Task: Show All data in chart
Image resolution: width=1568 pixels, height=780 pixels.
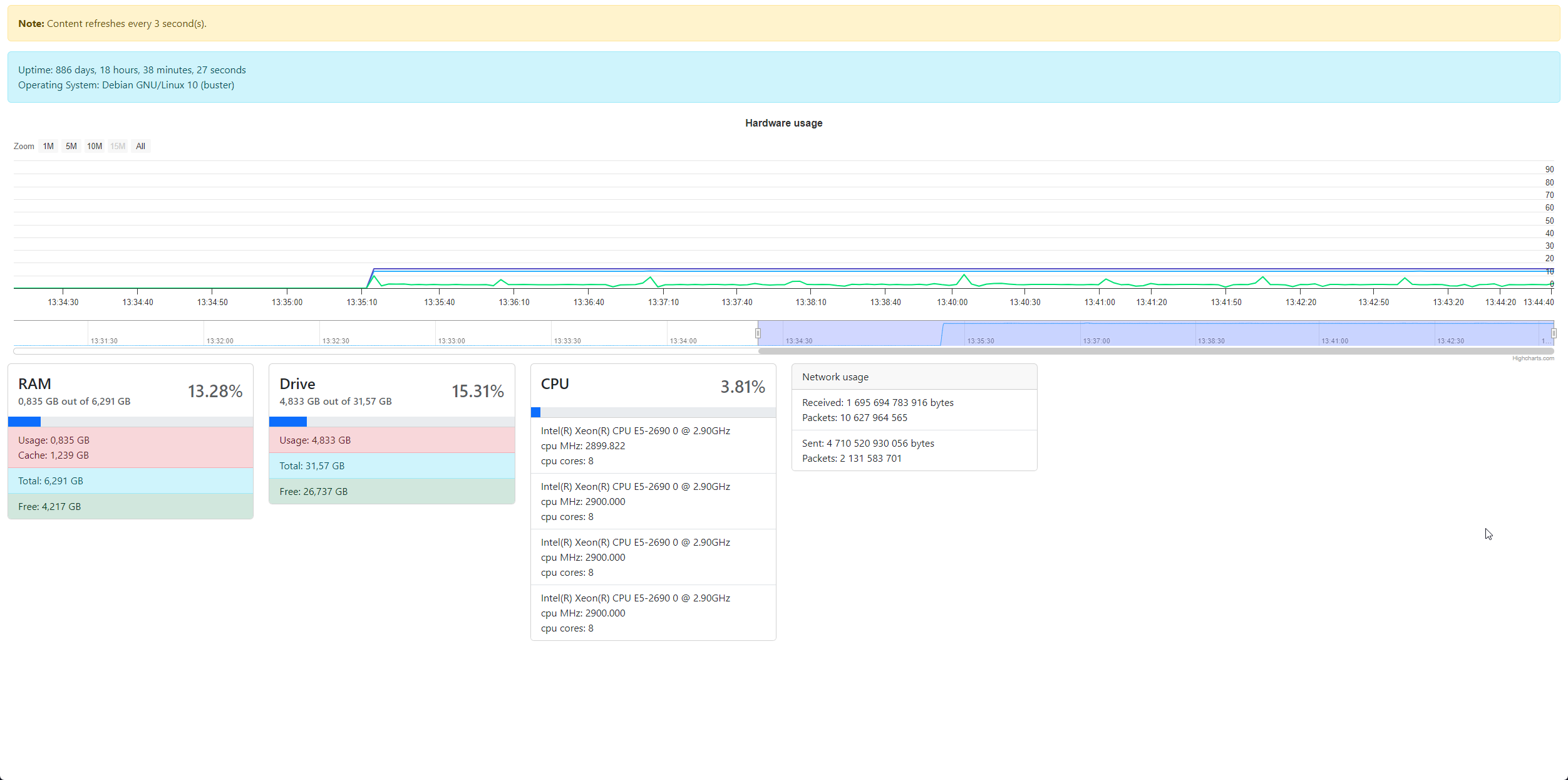Action: pos(141,146)
